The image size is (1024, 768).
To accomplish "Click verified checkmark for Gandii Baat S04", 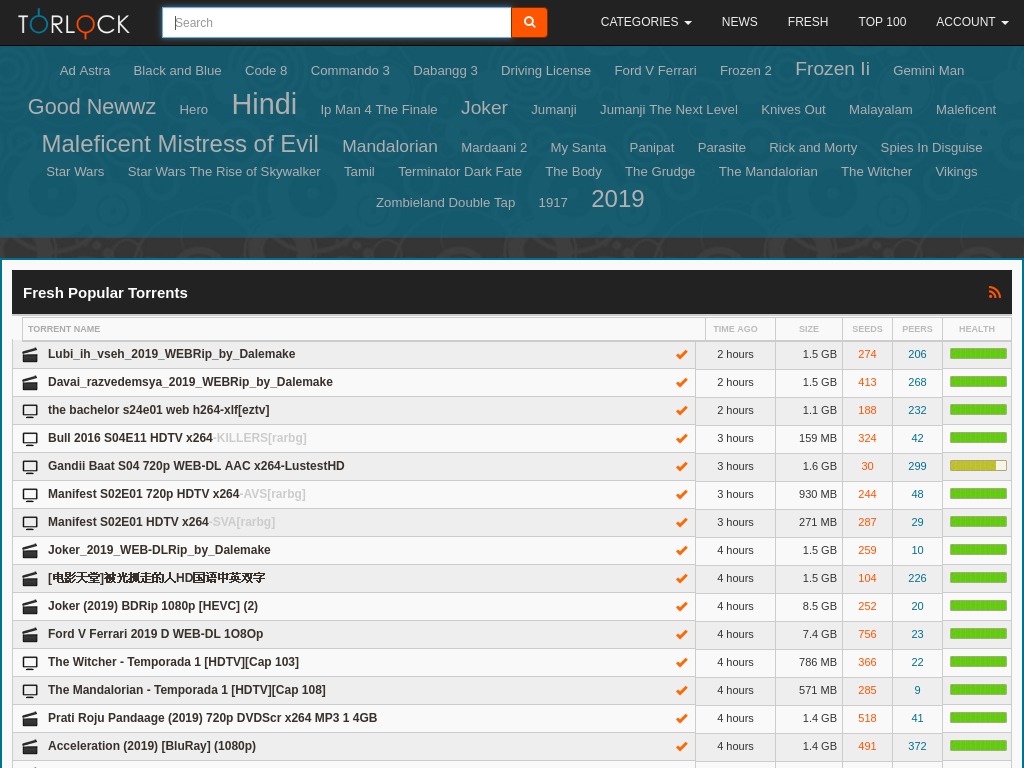I will 681,466.
